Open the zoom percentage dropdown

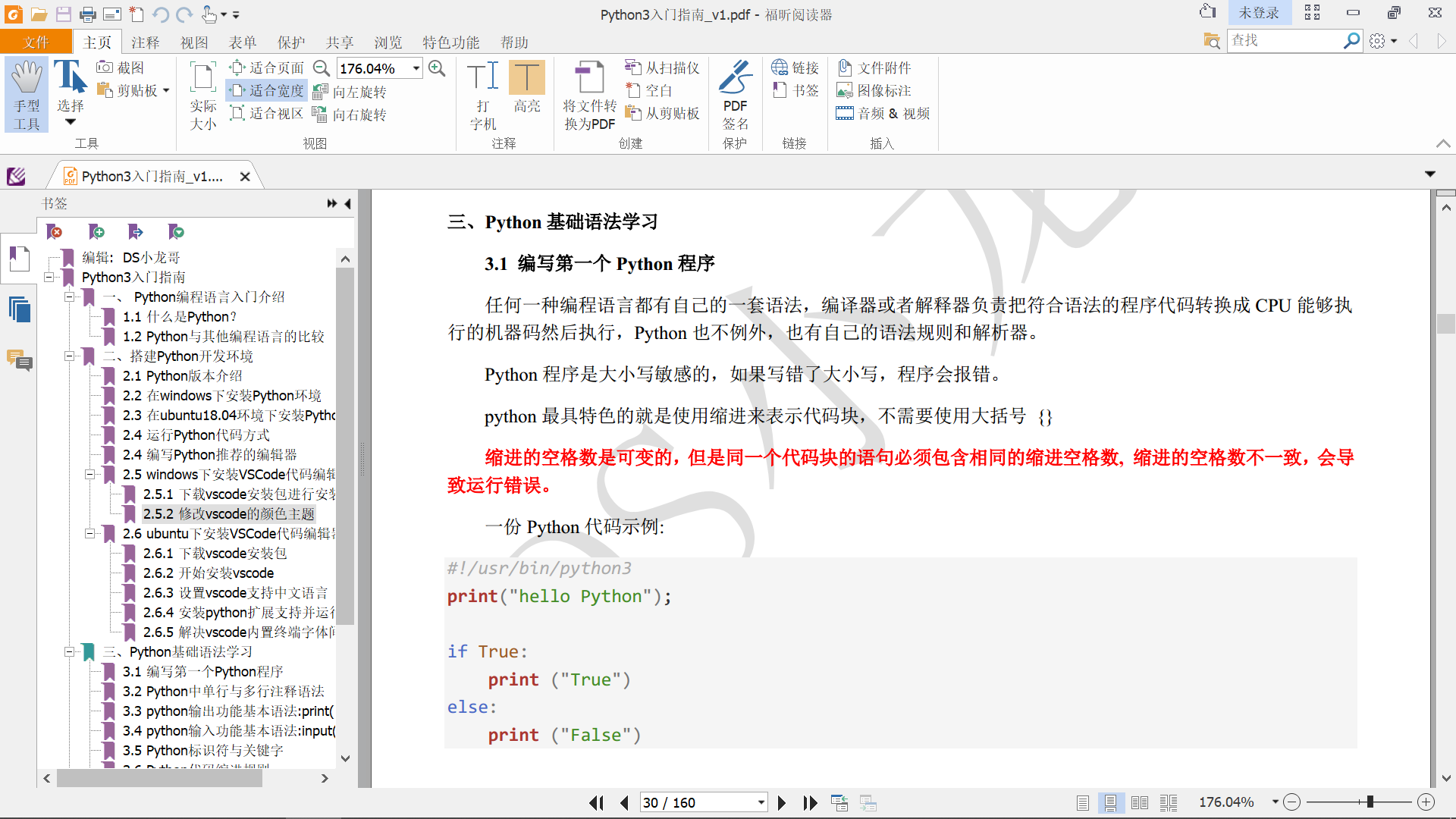coord(416,68)
